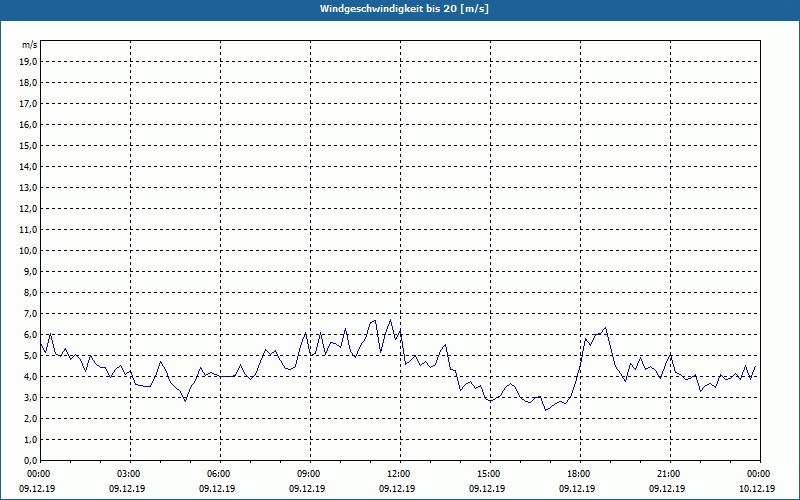Select the 3,0 y-axis label

(x=30, y=397)
